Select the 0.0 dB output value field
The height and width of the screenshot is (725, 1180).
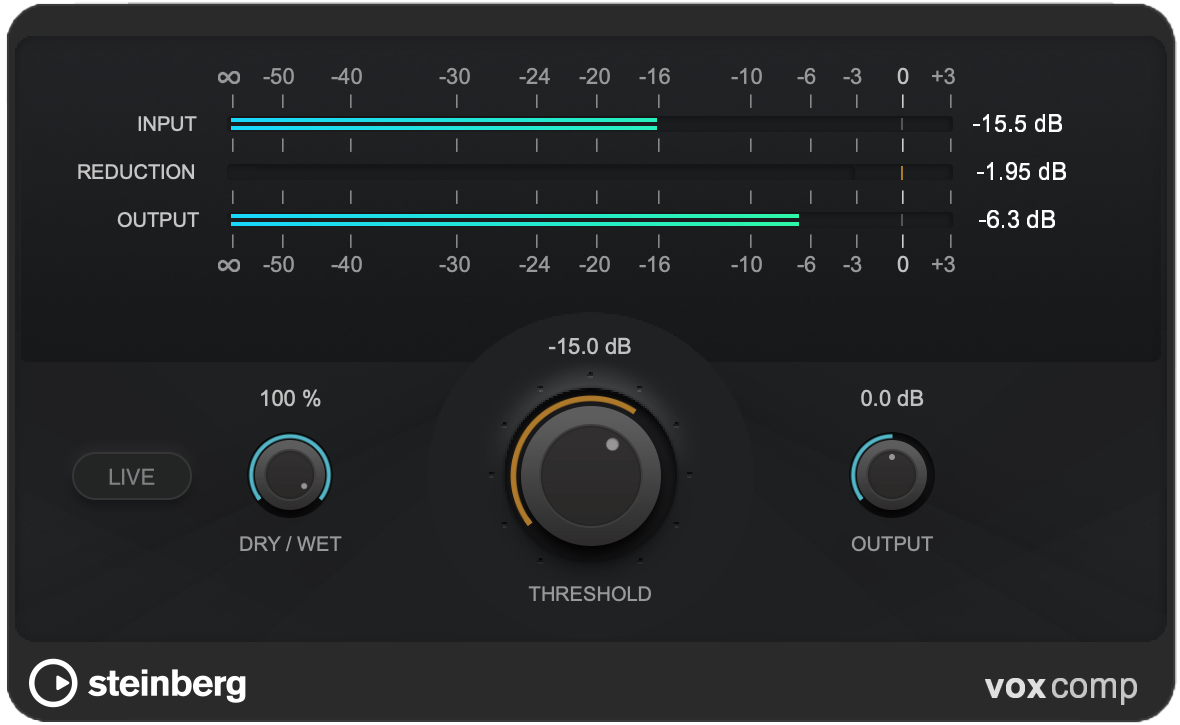tap(891, 398)
